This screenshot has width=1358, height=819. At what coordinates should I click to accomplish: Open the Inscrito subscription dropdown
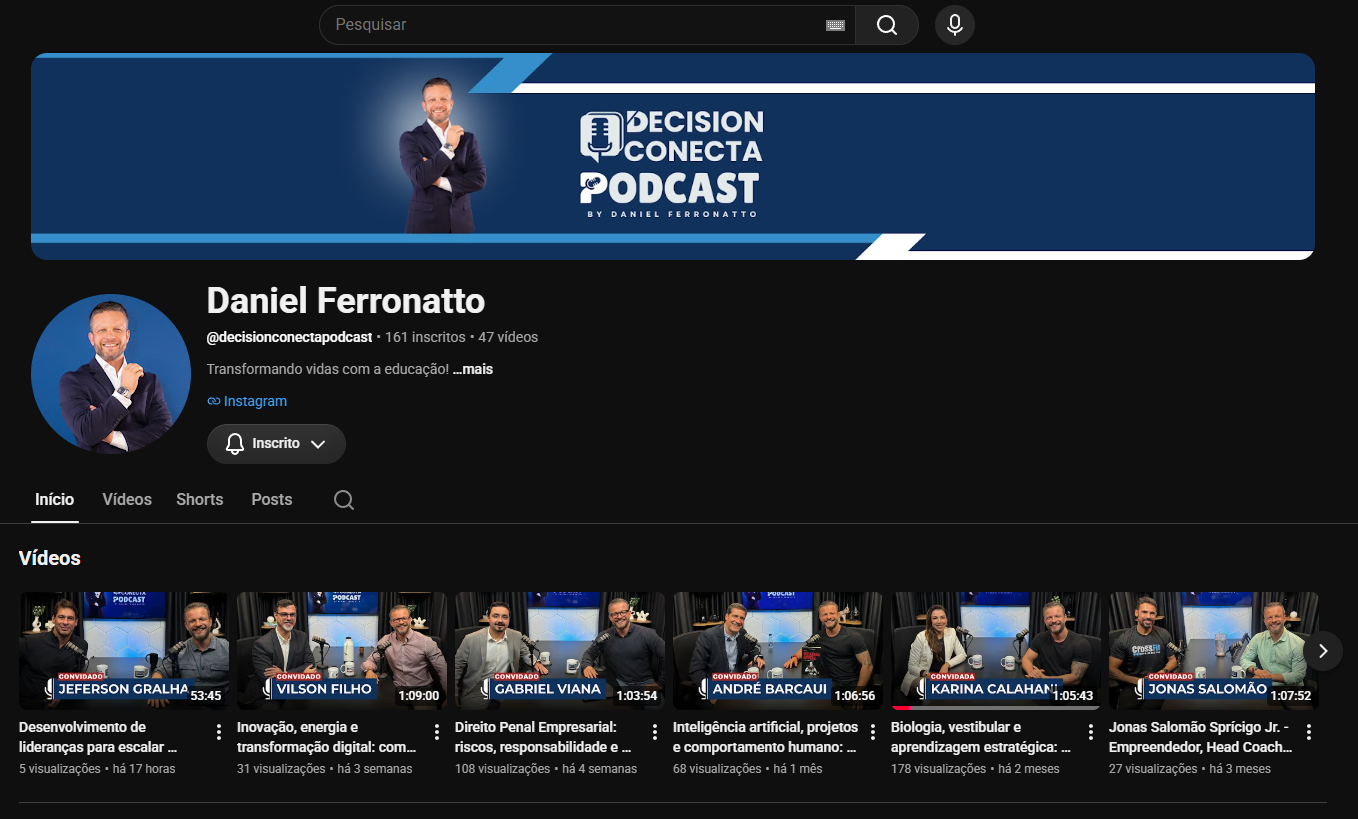point(276,444)
